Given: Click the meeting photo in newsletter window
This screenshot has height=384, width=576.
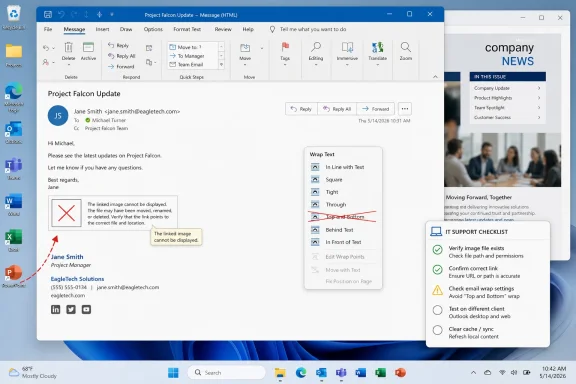Looking at the screenshot, I should 502,160.
